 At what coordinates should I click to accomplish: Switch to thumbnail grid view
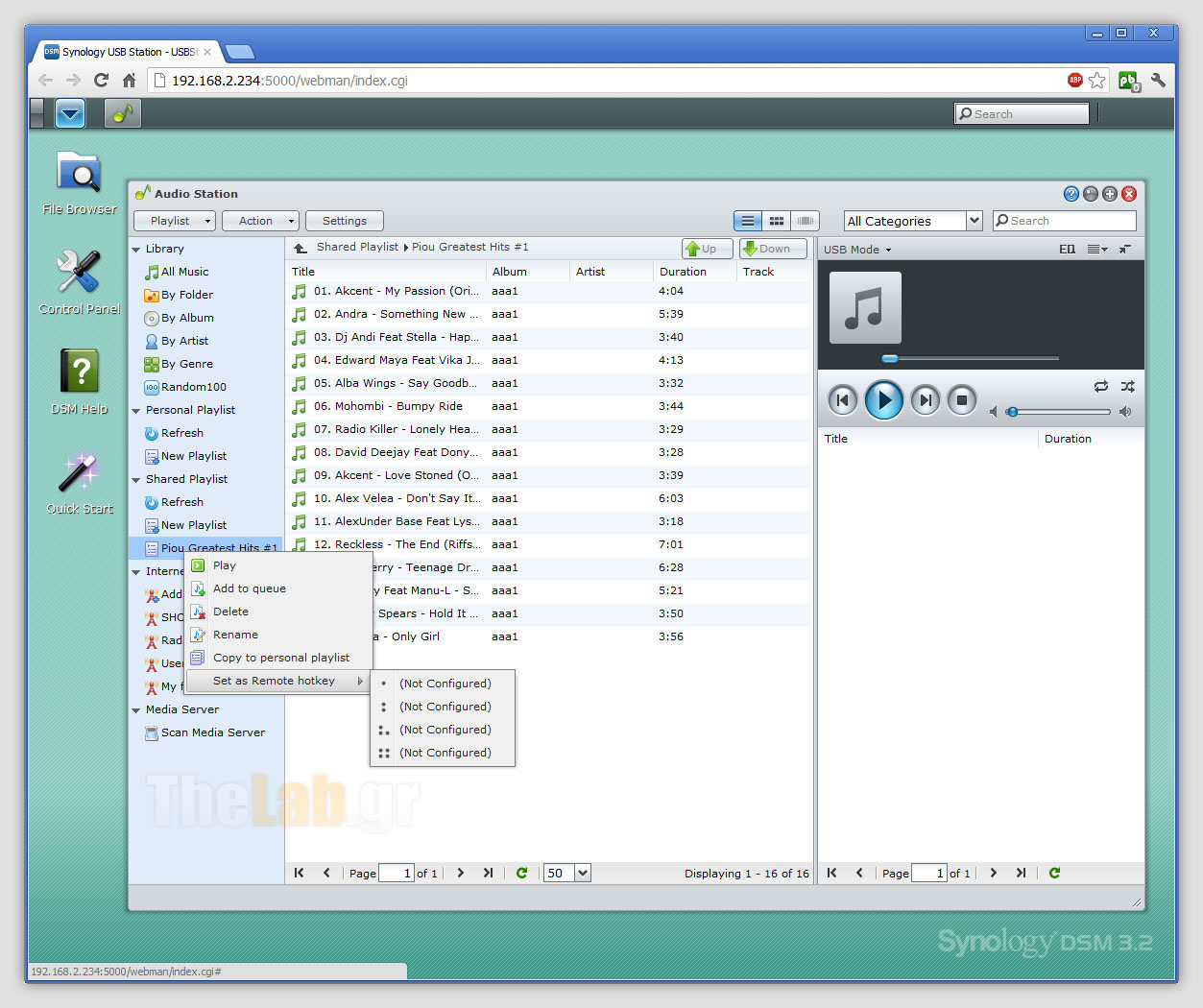777,221
